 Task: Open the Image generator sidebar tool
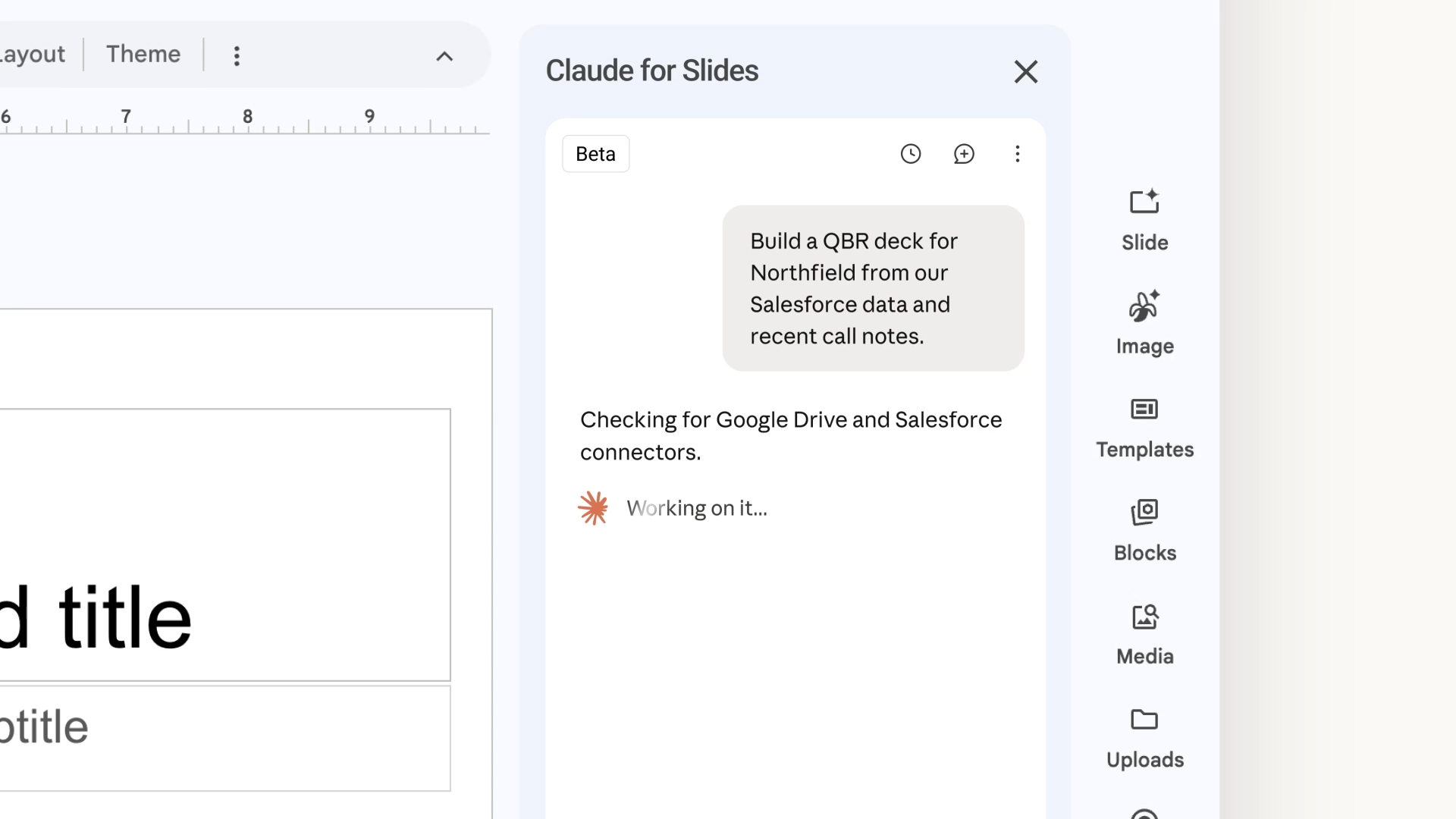point(1144,324)
